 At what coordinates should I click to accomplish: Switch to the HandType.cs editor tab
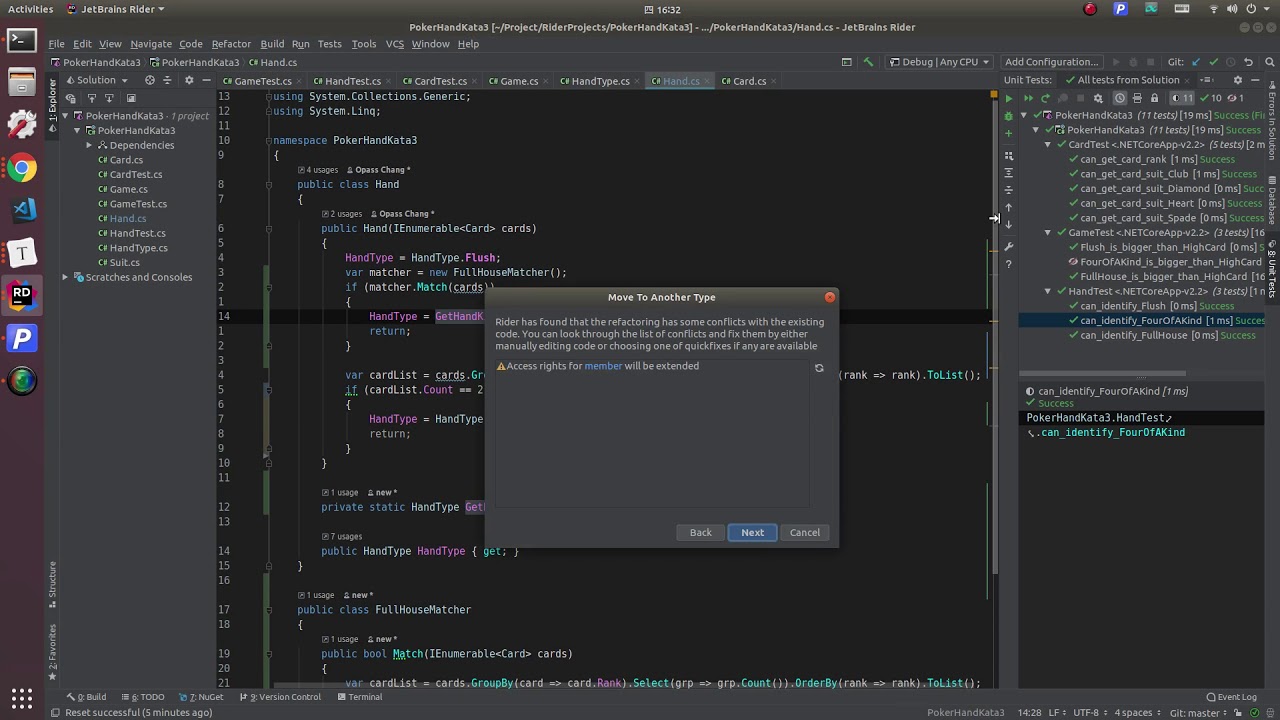pyautogui.click(x=600, y=81)
